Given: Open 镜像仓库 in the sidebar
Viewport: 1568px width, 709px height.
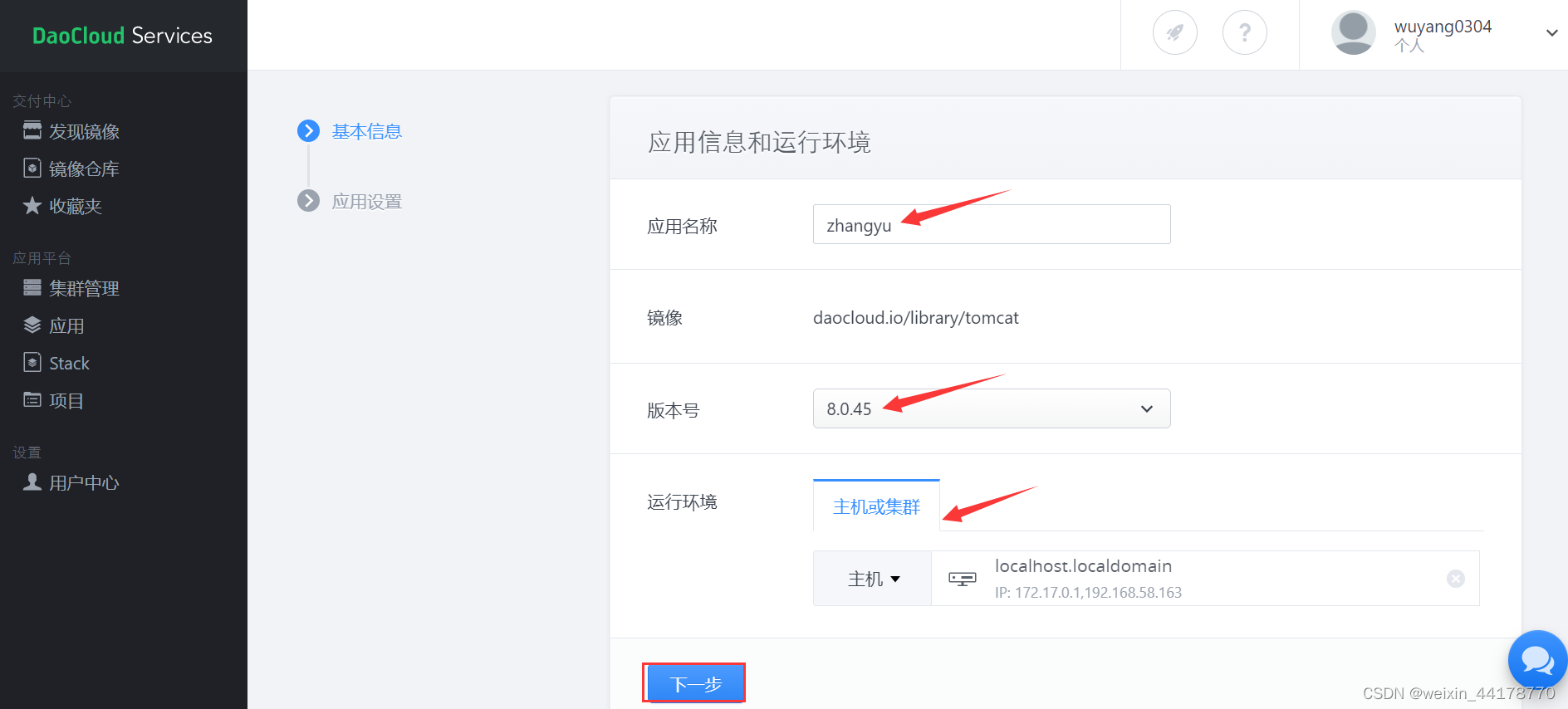Looking at the screenshot, I should (84, 169).
